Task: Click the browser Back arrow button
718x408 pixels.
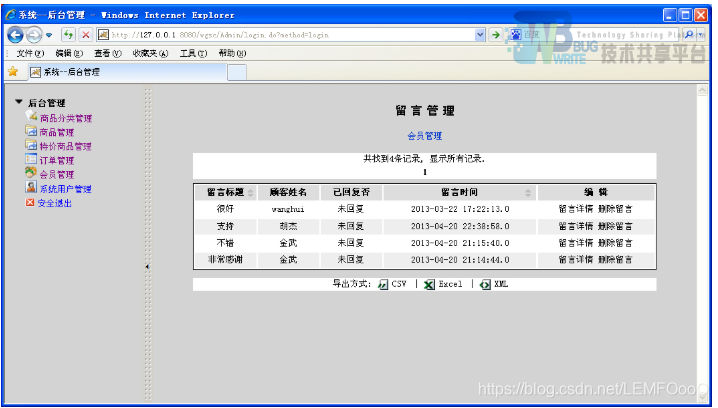Action: pos(15,35)
